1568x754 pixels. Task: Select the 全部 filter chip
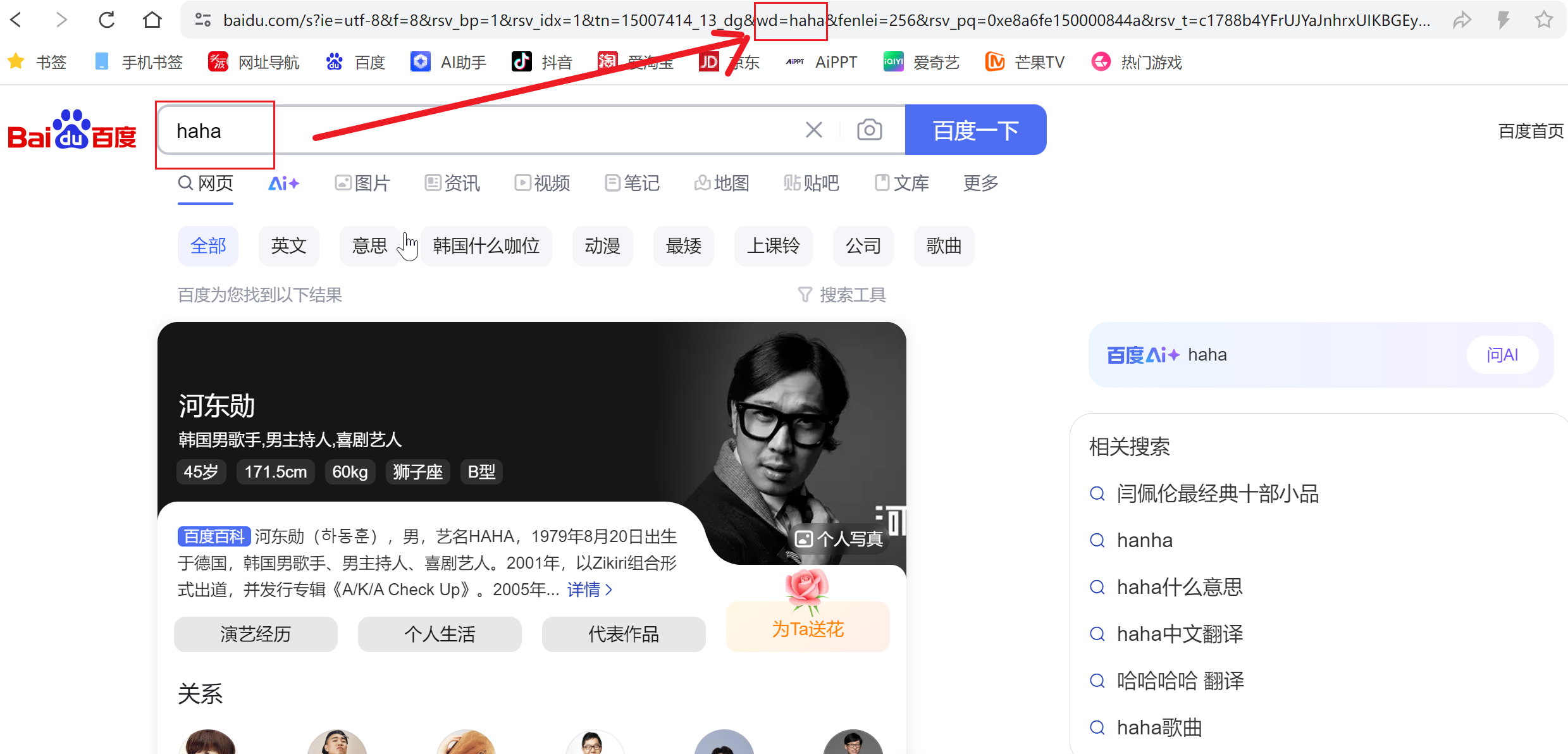[x=208, y=245]
